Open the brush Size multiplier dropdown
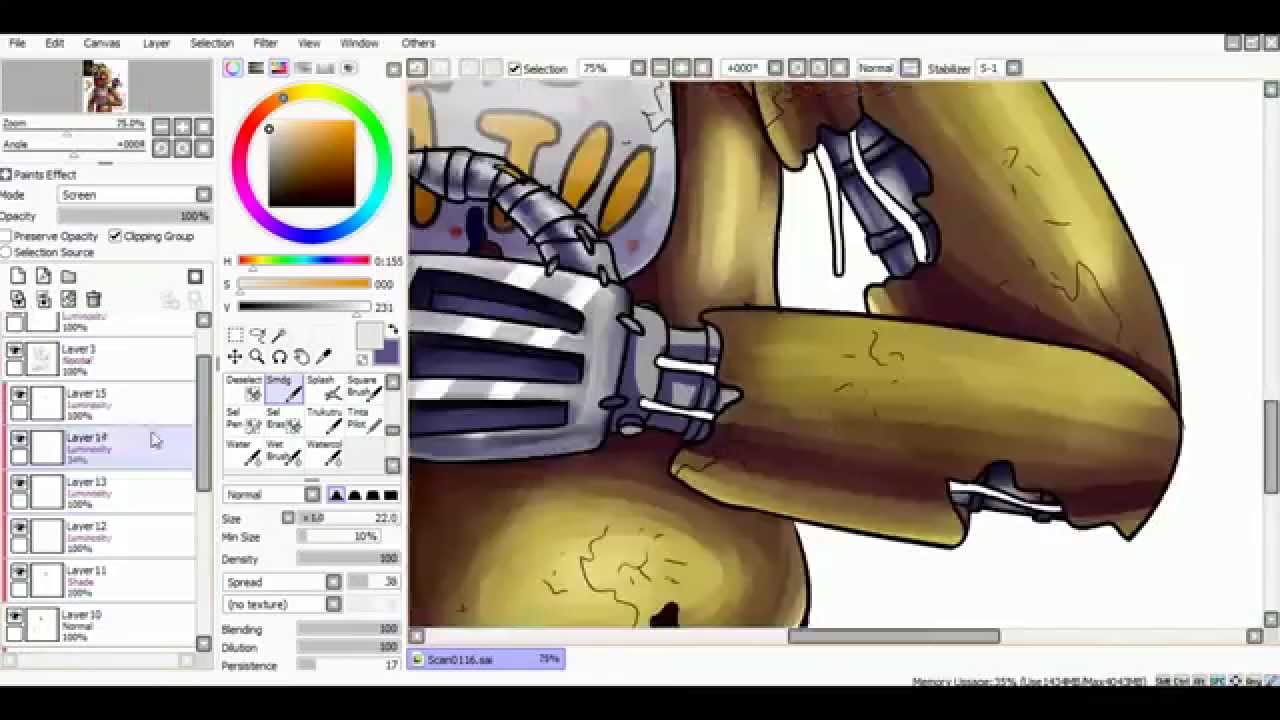 pyautogui.click(x=289, y=518)
